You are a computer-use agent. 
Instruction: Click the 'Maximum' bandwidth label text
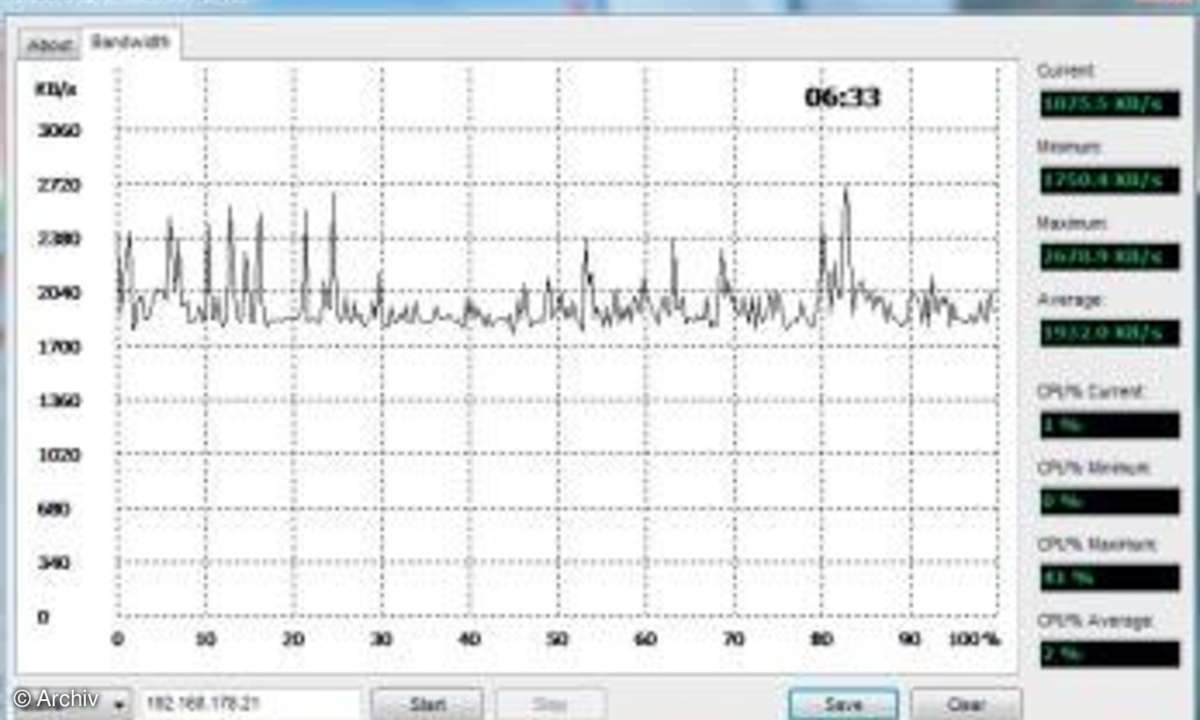[x=1071, y=223]
